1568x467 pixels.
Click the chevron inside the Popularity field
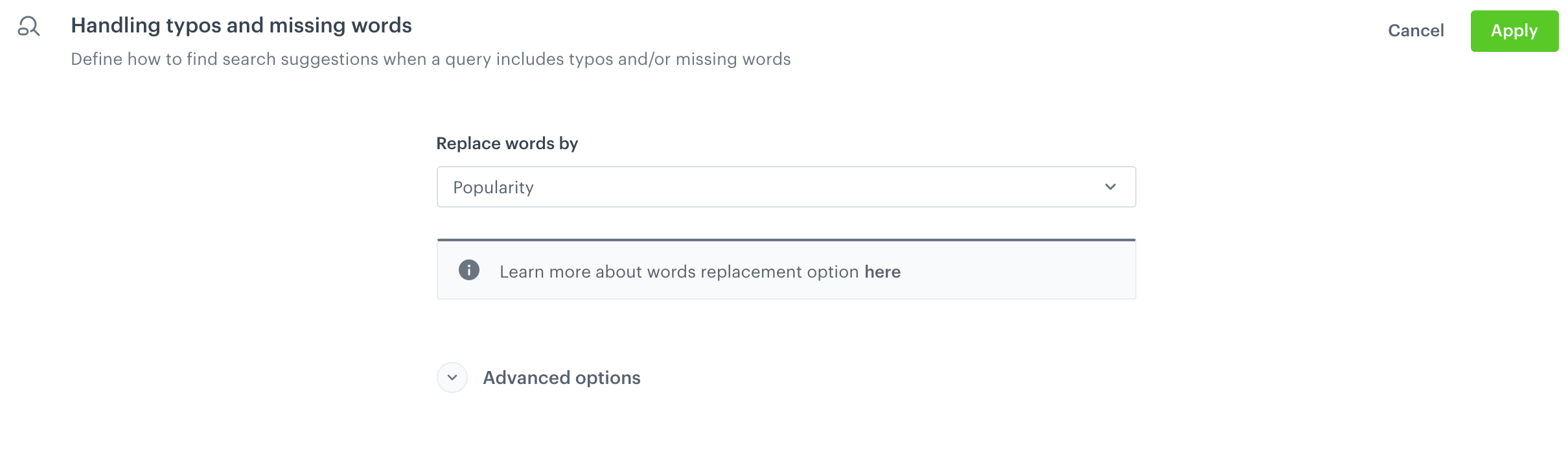(x=1111, y=187)
